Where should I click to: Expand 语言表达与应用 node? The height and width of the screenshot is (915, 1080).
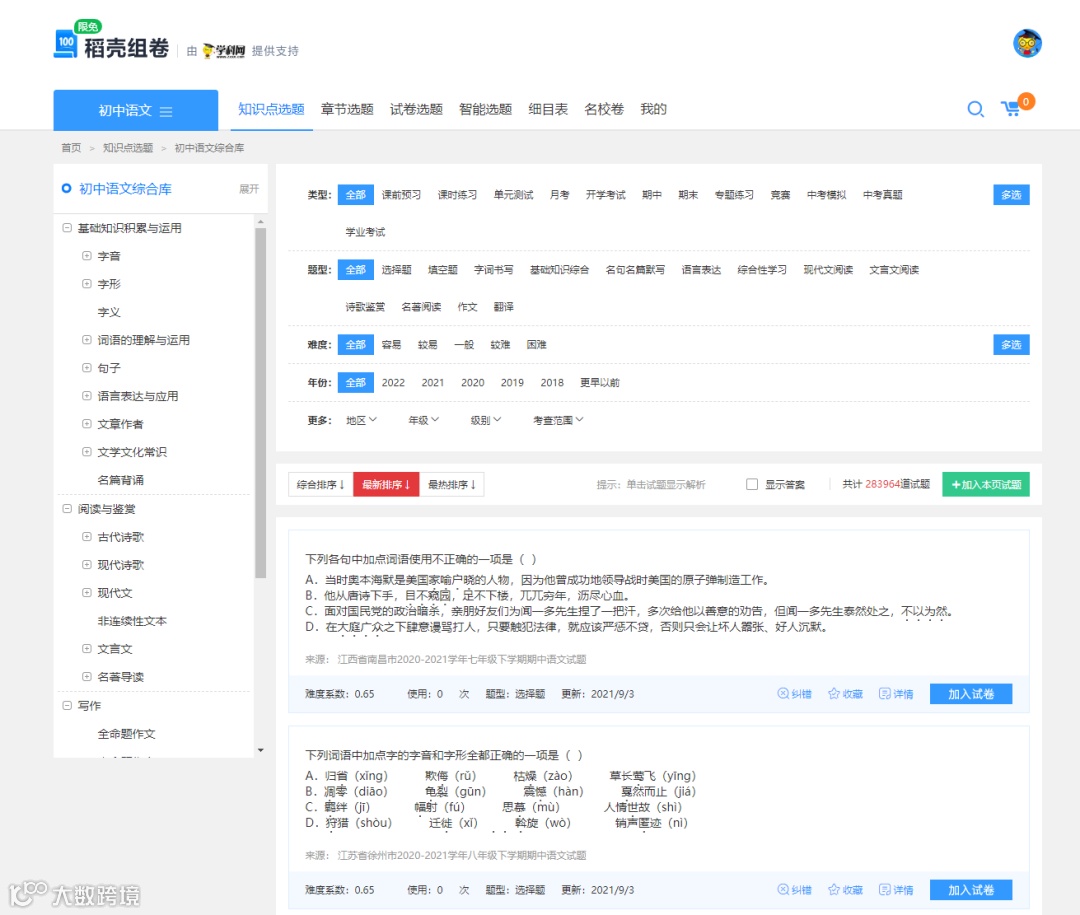pos(87,395)
